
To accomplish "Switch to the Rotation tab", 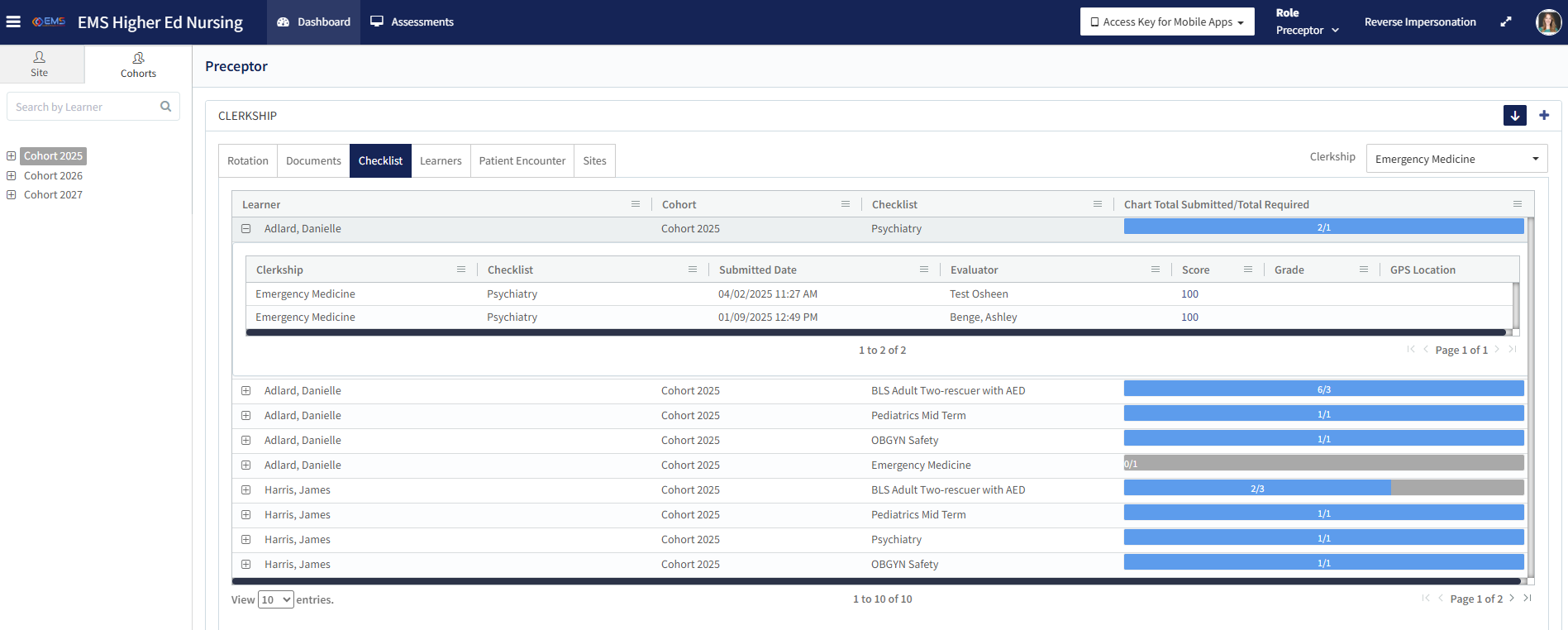I will [x=247, y=161].
